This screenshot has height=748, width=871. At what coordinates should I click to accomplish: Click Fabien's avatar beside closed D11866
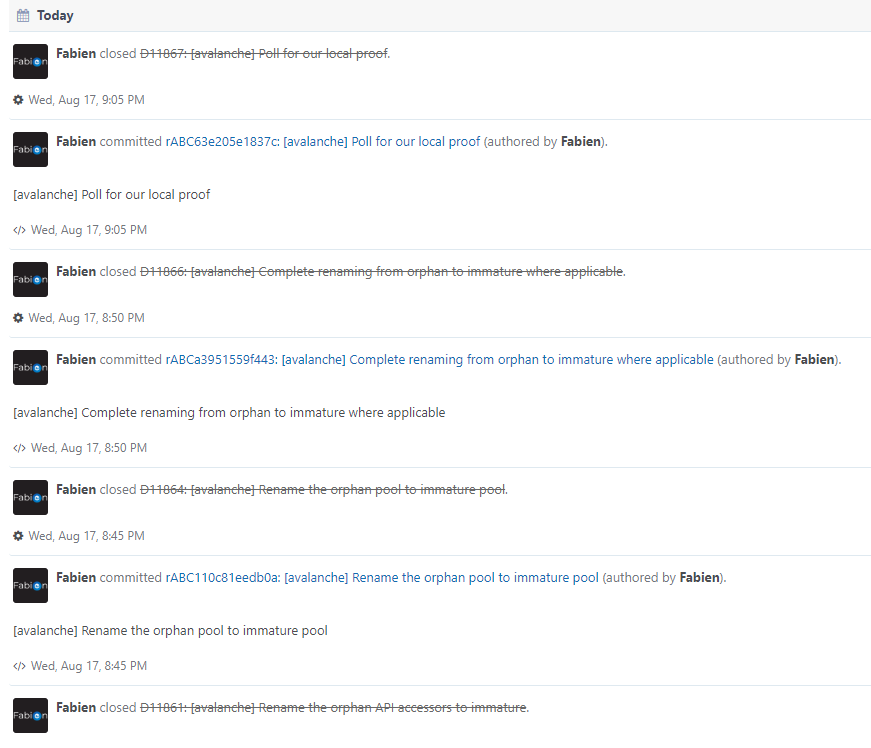pyautogui.click(x=31, y=279)
